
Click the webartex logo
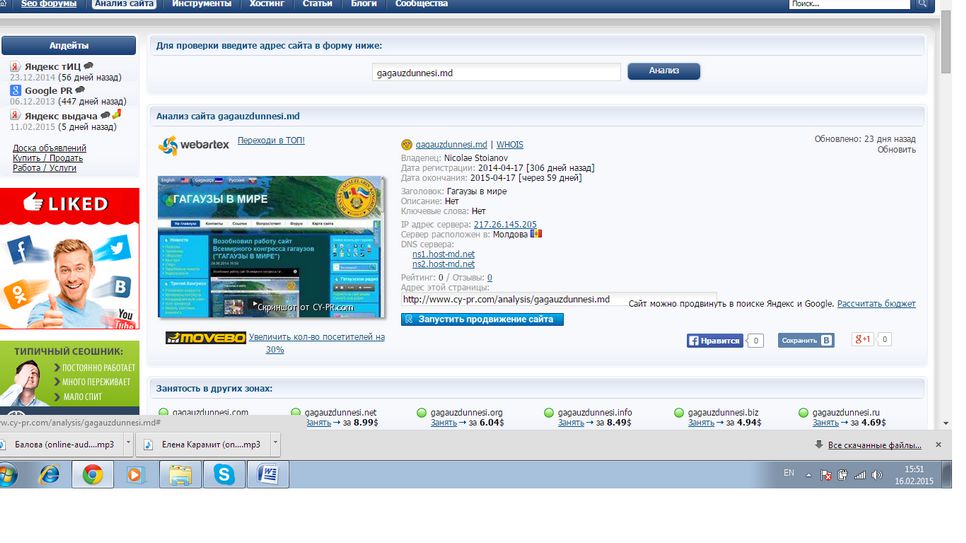(193, 145)
